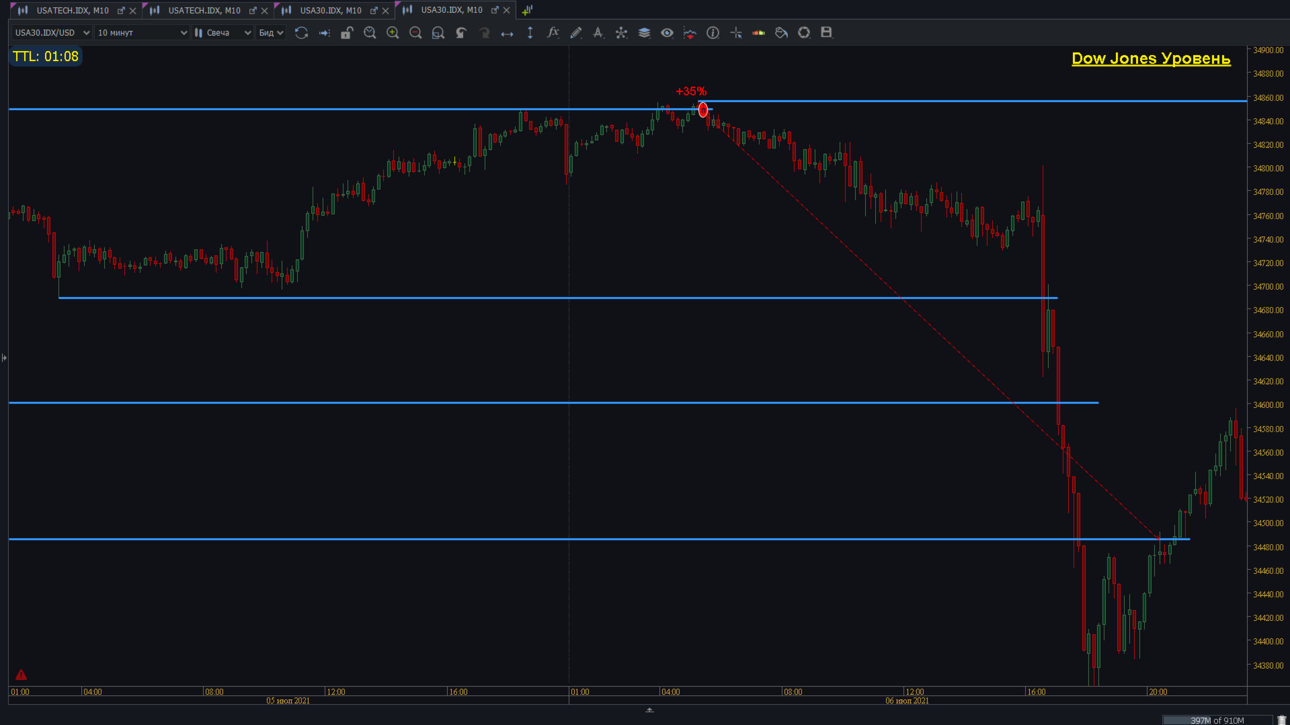The image size is (1290, 725).
Task: Open the layers stack icon
Action: [644, 33]
